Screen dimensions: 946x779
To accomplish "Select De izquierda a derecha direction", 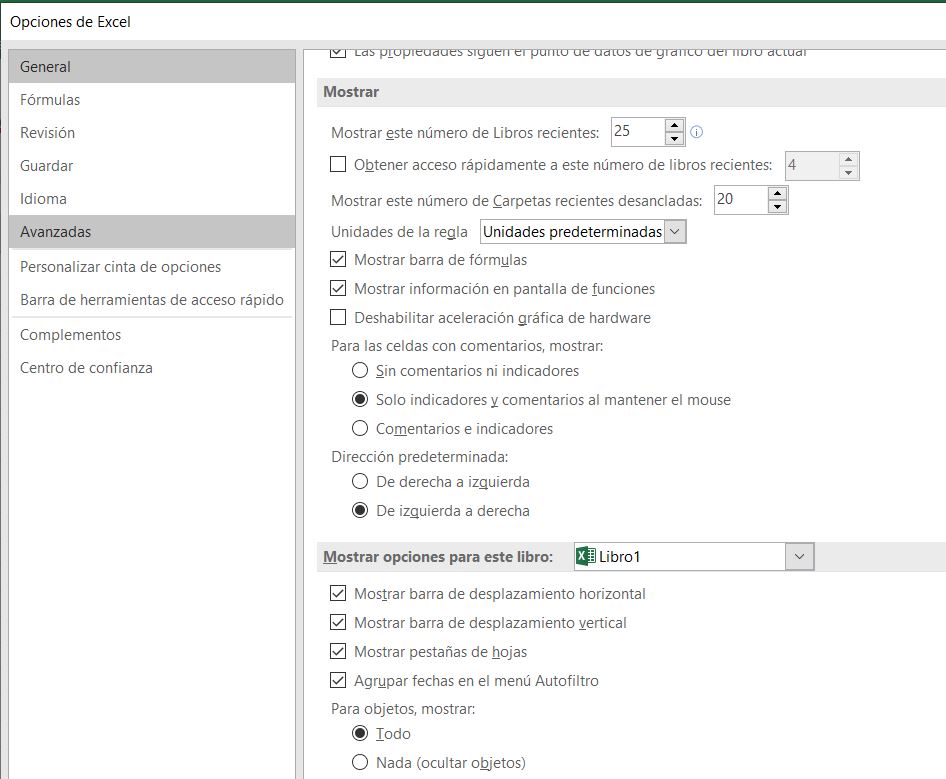I will 360,510.
